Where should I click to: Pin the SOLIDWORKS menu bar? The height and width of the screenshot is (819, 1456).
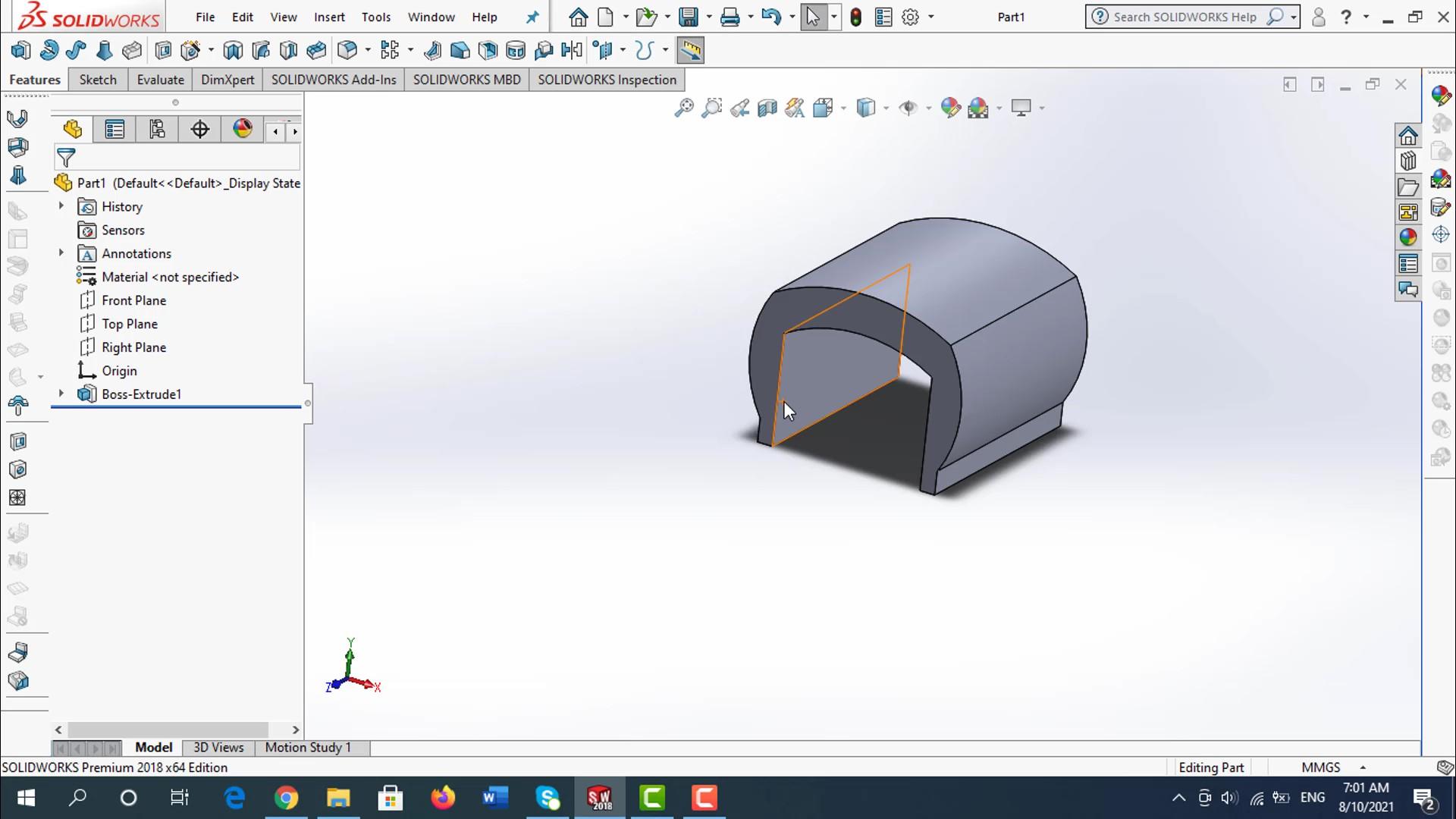tap(532, 17)
